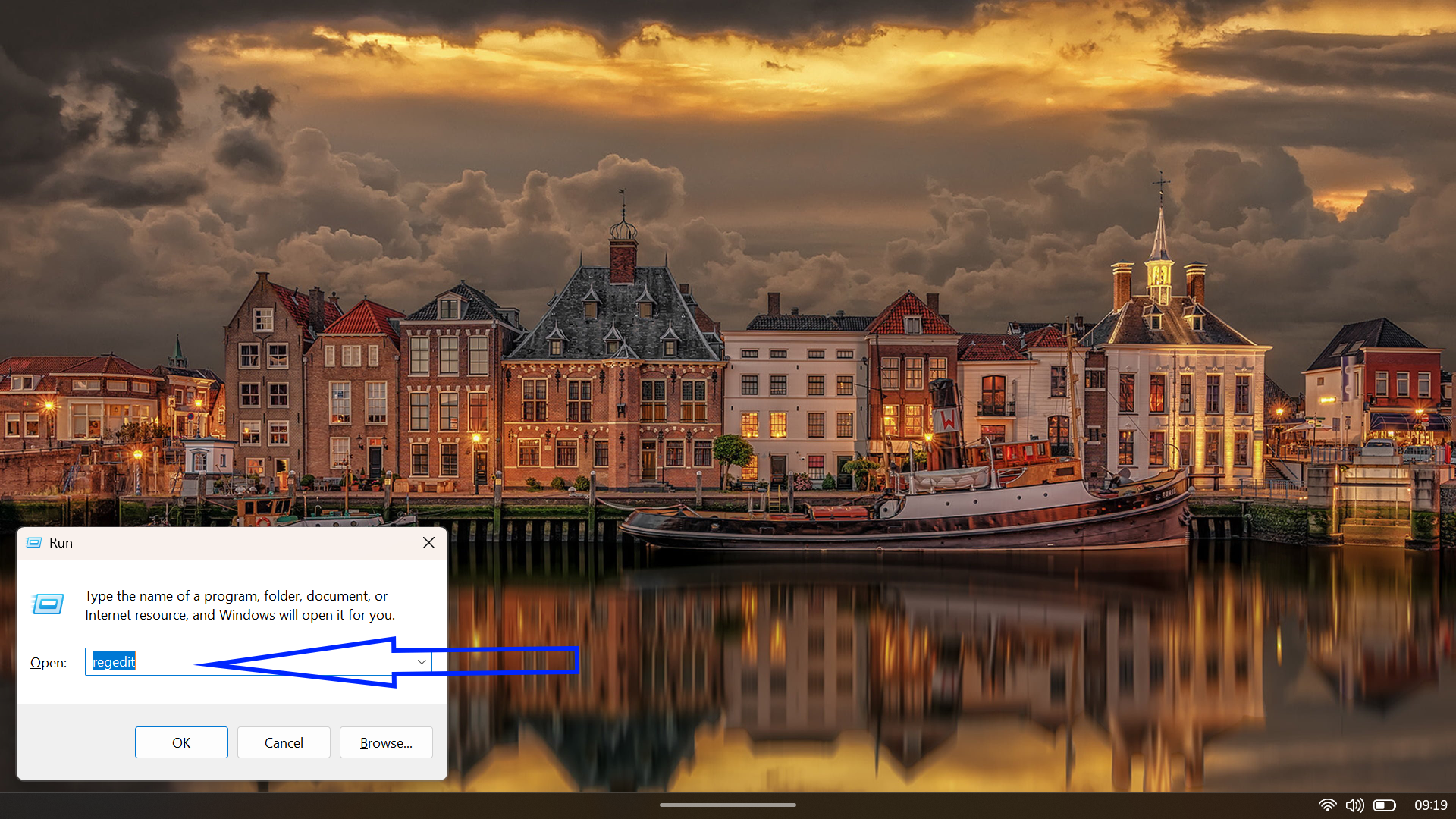Viewport: 1456px width, 819px height.
Task: Click the clock showing 09:19
Action: pos(1432,805)
